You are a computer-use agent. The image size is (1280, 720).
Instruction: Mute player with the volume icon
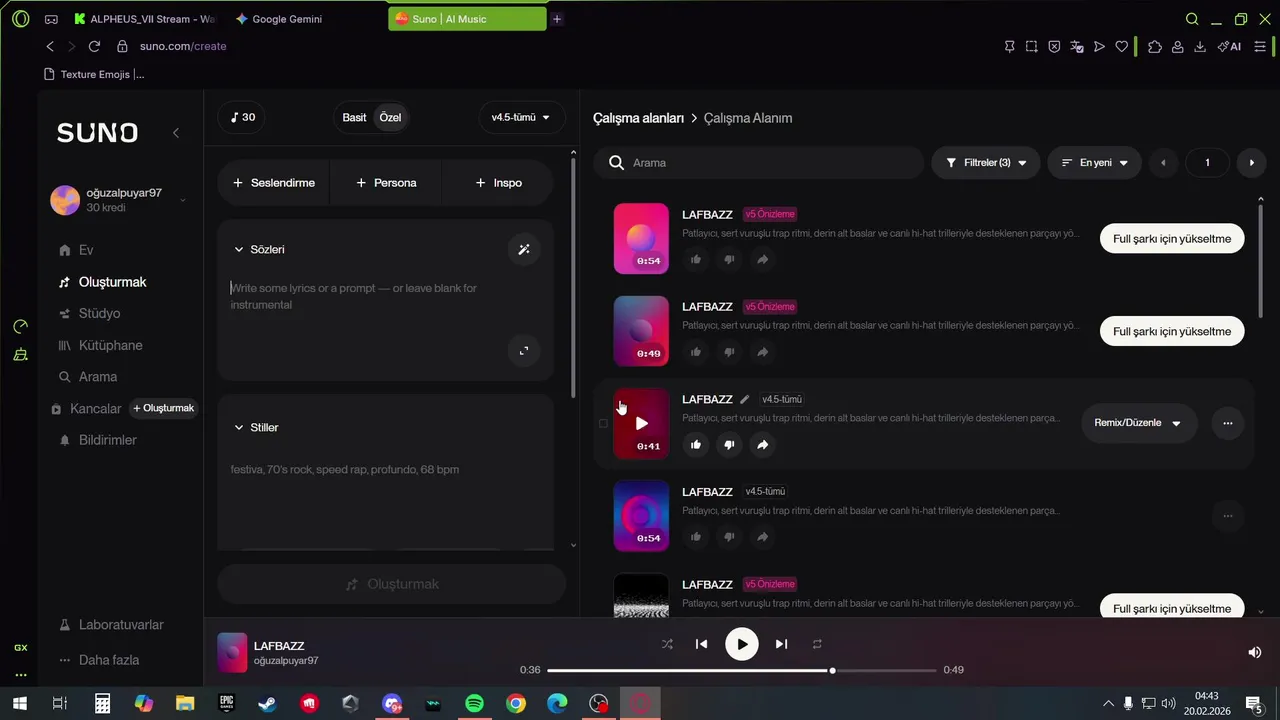(1255, 652)
